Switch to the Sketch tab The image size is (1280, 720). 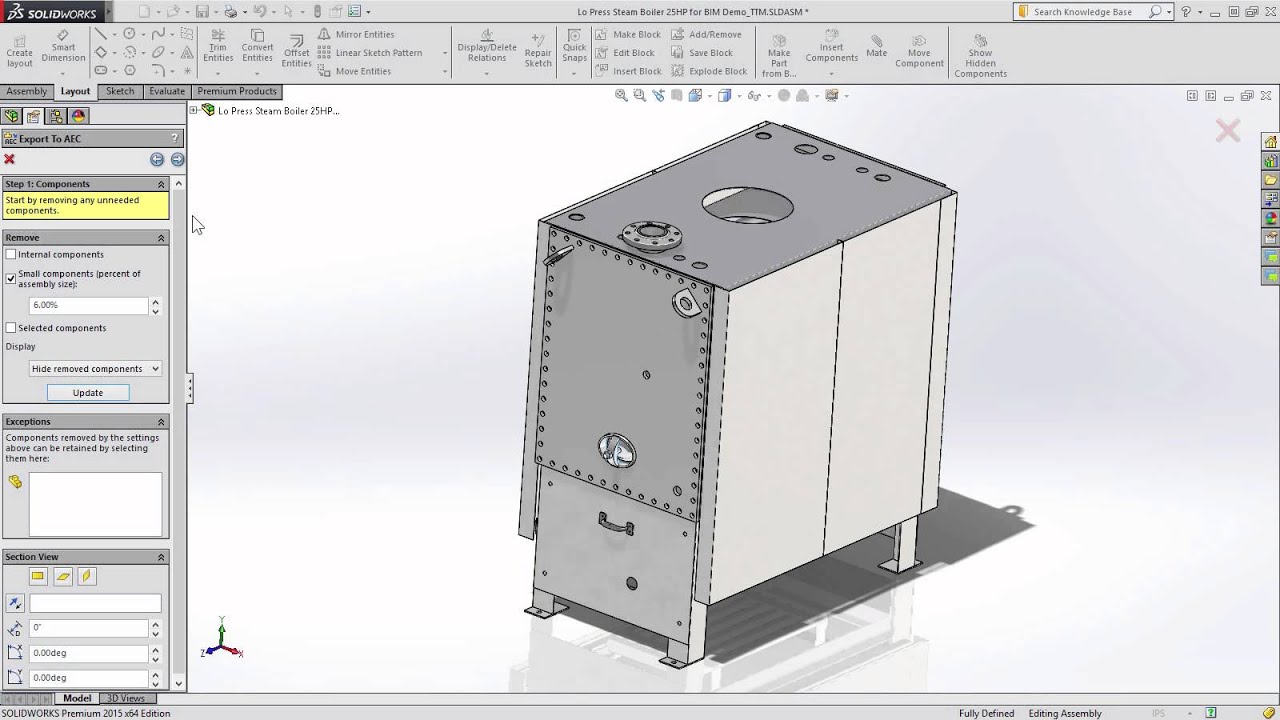pos(120,91)
